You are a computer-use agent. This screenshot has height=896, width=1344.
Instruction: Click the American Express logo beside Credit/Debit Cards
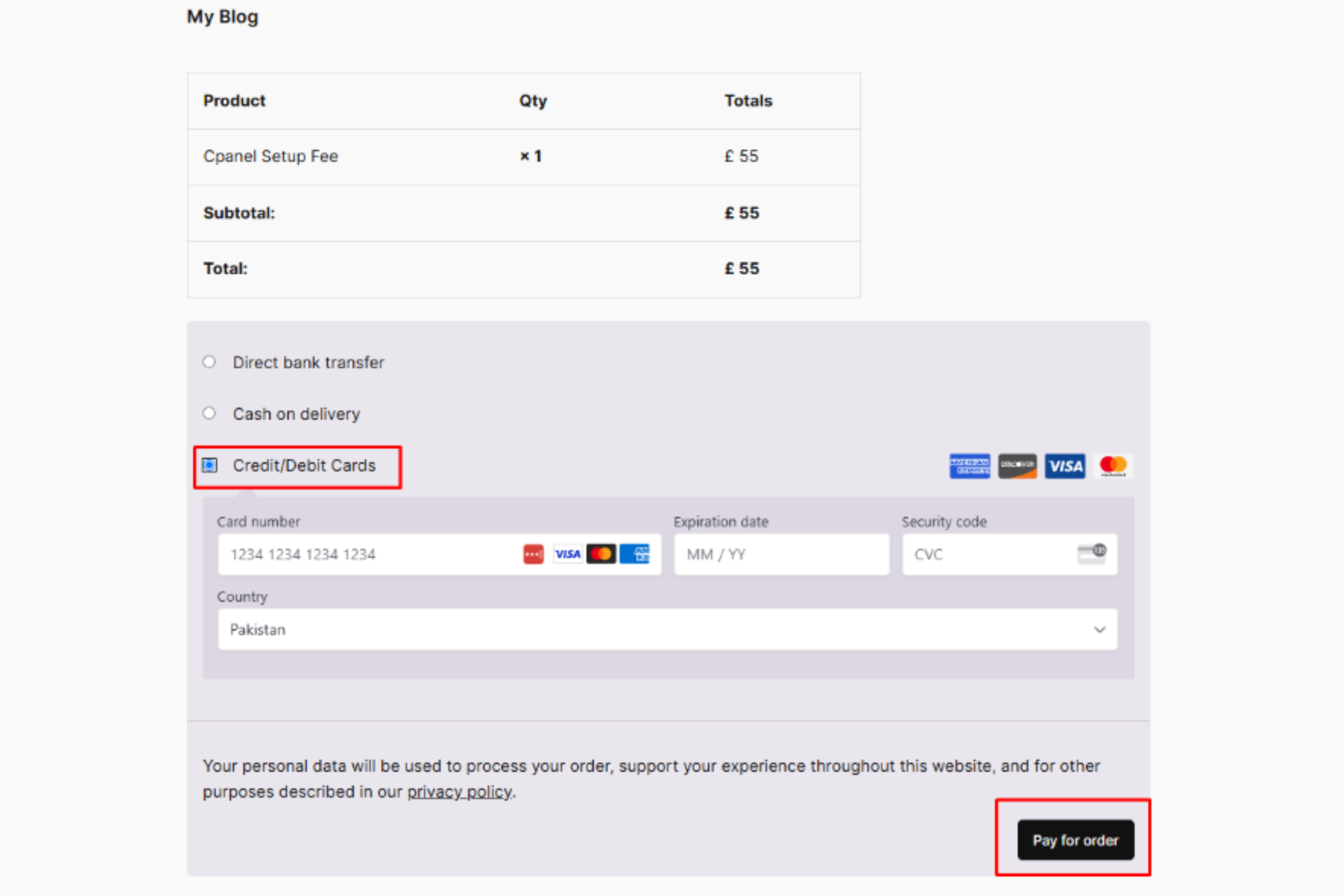969,465
